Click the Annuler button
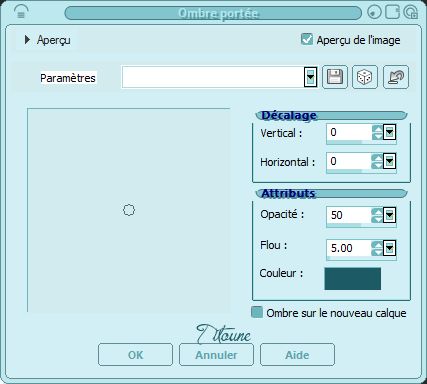Image resolution: width=427 pixels, height=384 pixels. tap(216, 355)
